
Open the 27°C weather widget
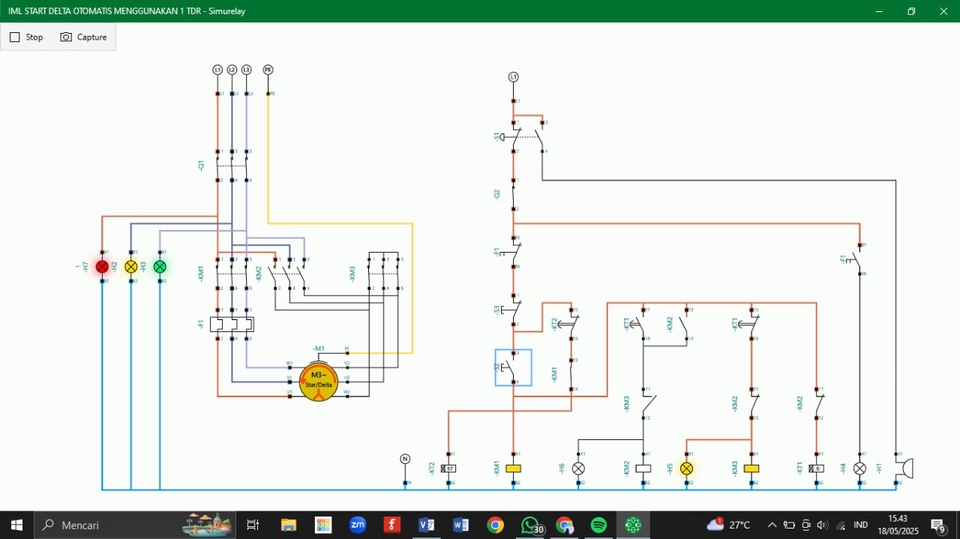729,525
